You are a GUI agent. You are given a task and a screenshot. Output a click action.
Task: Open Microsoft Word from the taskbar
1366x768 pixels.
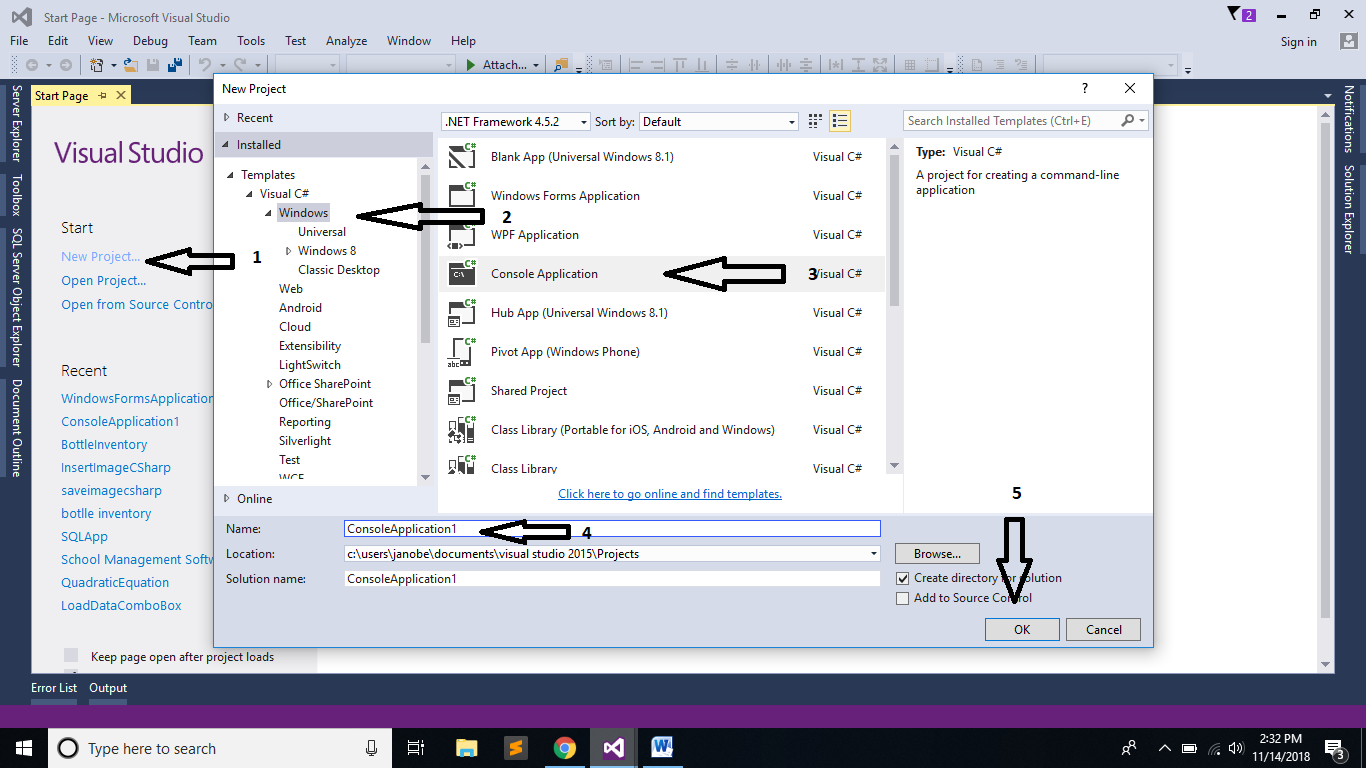pos(662,748)
